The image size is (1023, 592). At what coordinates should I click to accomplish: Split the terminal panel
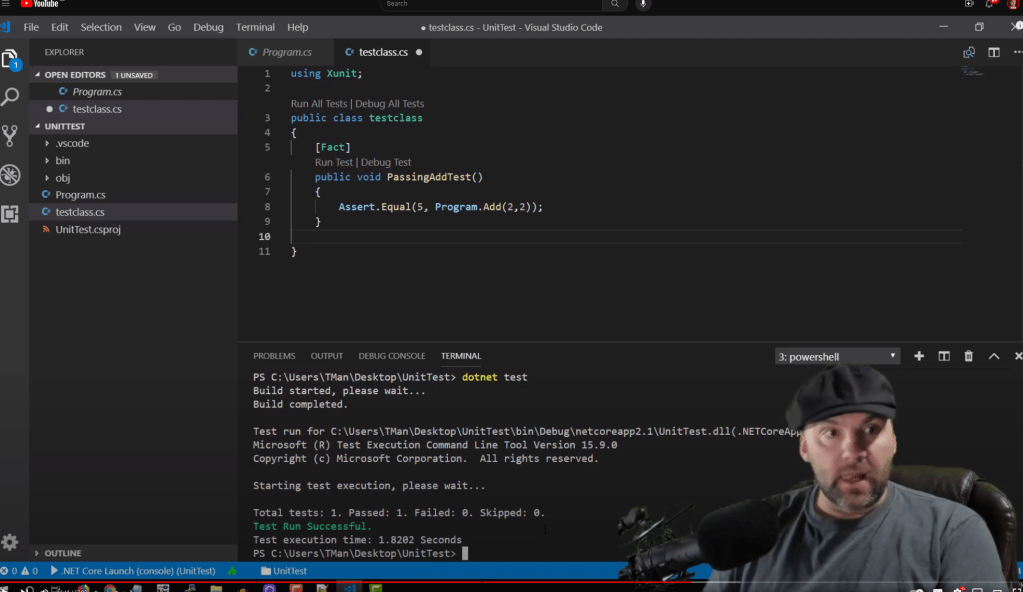pyautogui.click(x=944, y=356)
